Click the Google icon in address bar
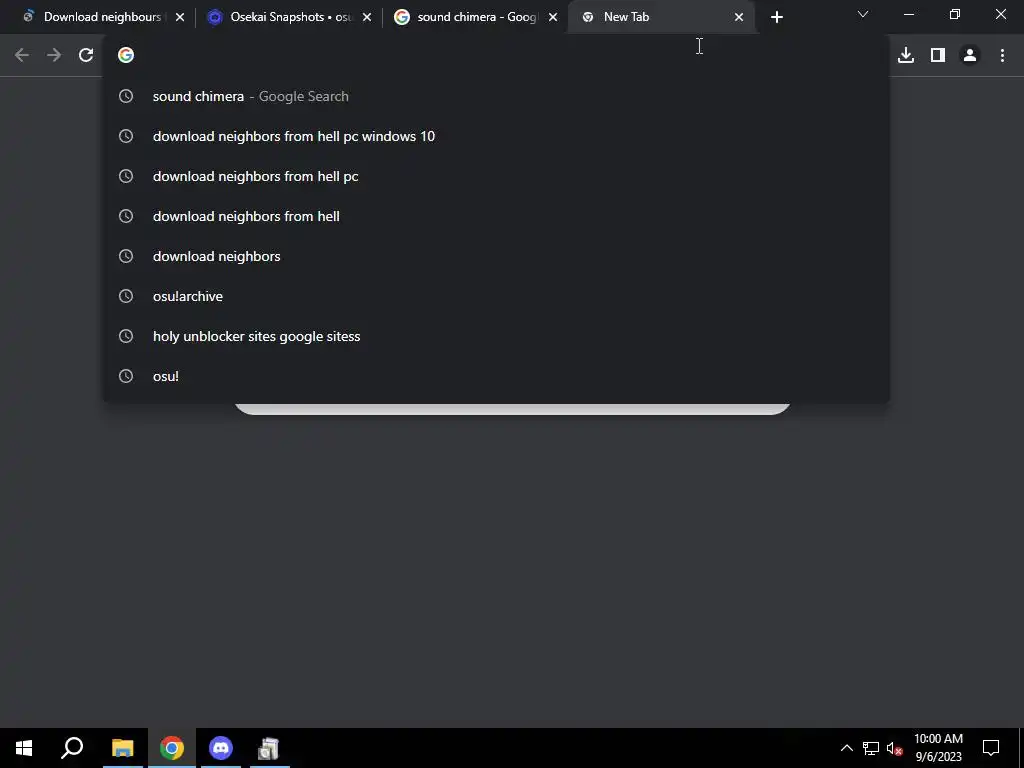 (x=125, y=55)
